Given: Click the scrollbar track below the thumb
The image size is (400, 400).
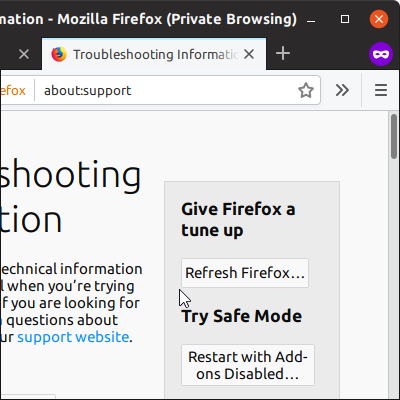Looking at the screenshot, I should tap(394, 277).
